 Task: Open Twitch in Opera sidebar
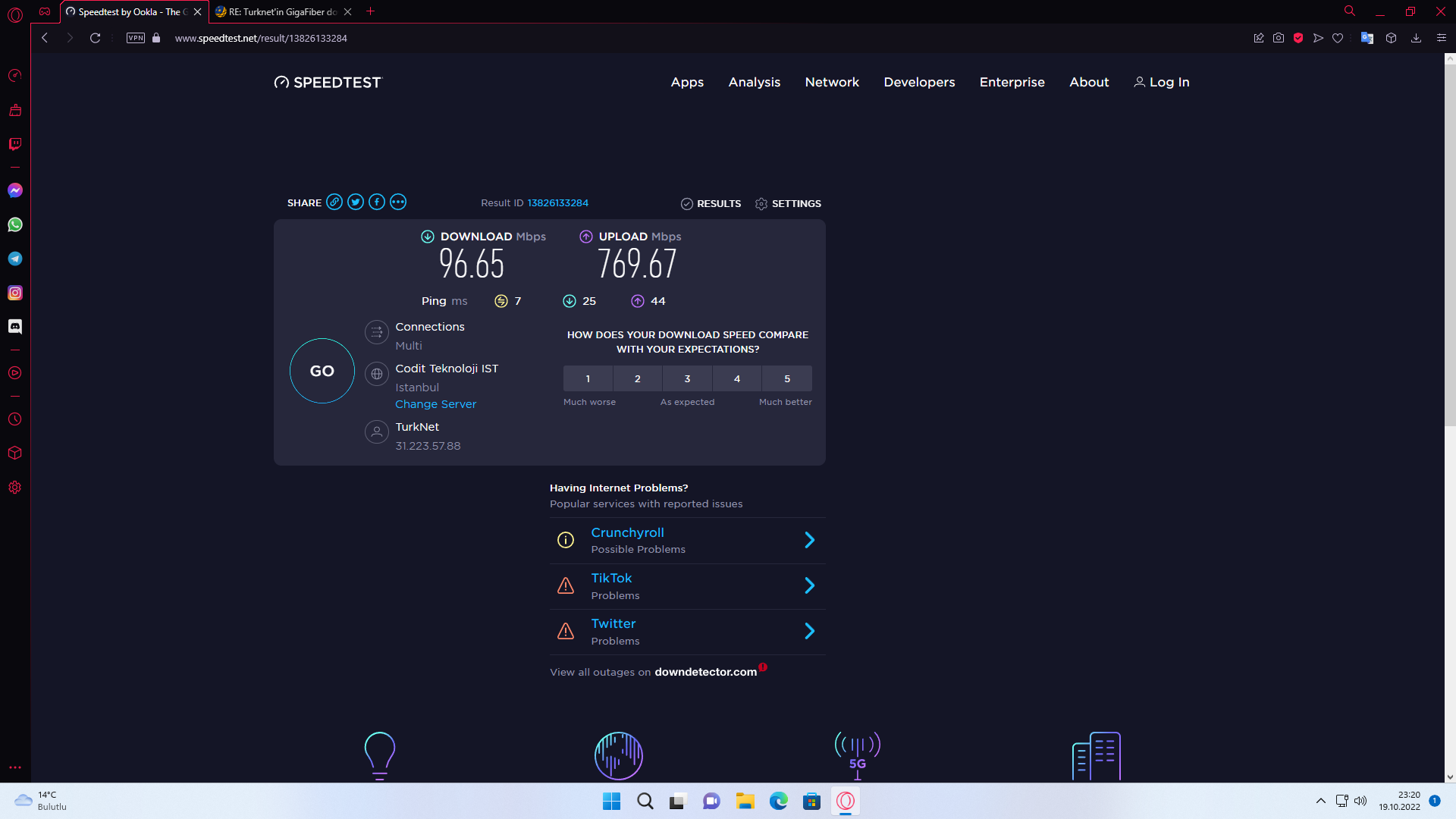coord(15,144)
